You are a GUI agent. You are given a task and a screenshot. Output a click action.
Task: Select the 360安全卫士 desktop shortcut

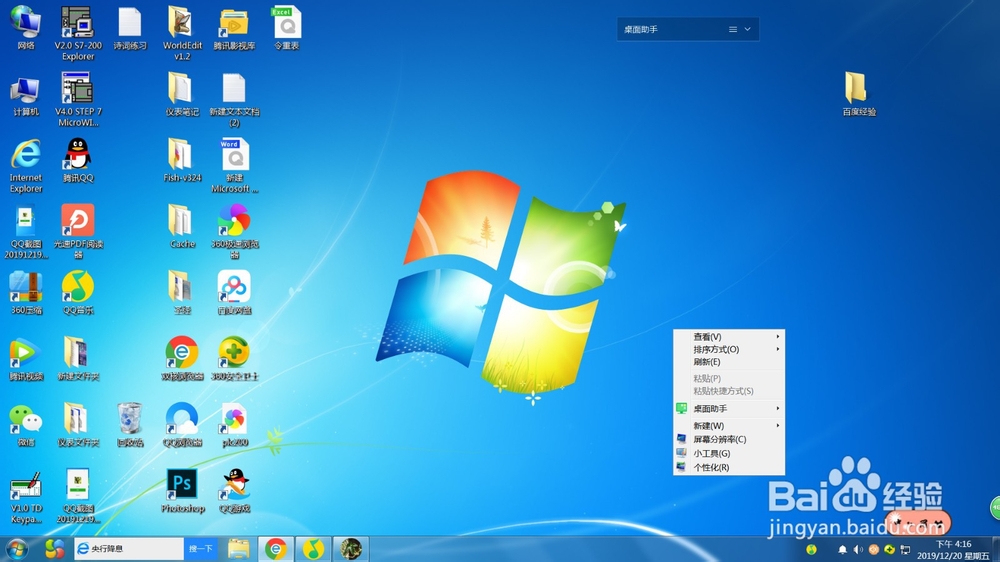click(x=234, y=359)
